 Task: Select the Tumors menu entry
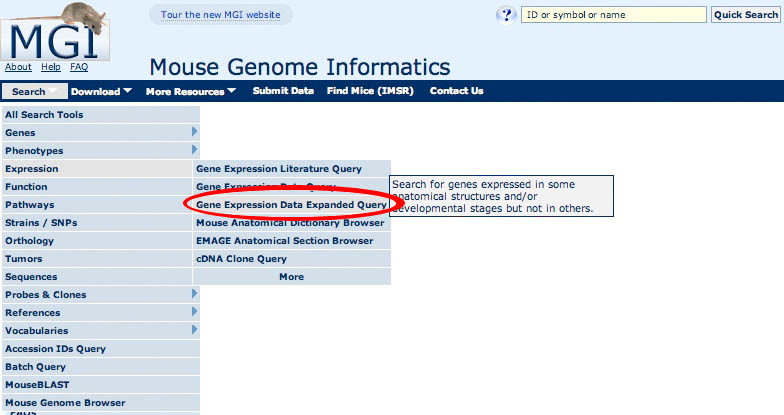98,258
